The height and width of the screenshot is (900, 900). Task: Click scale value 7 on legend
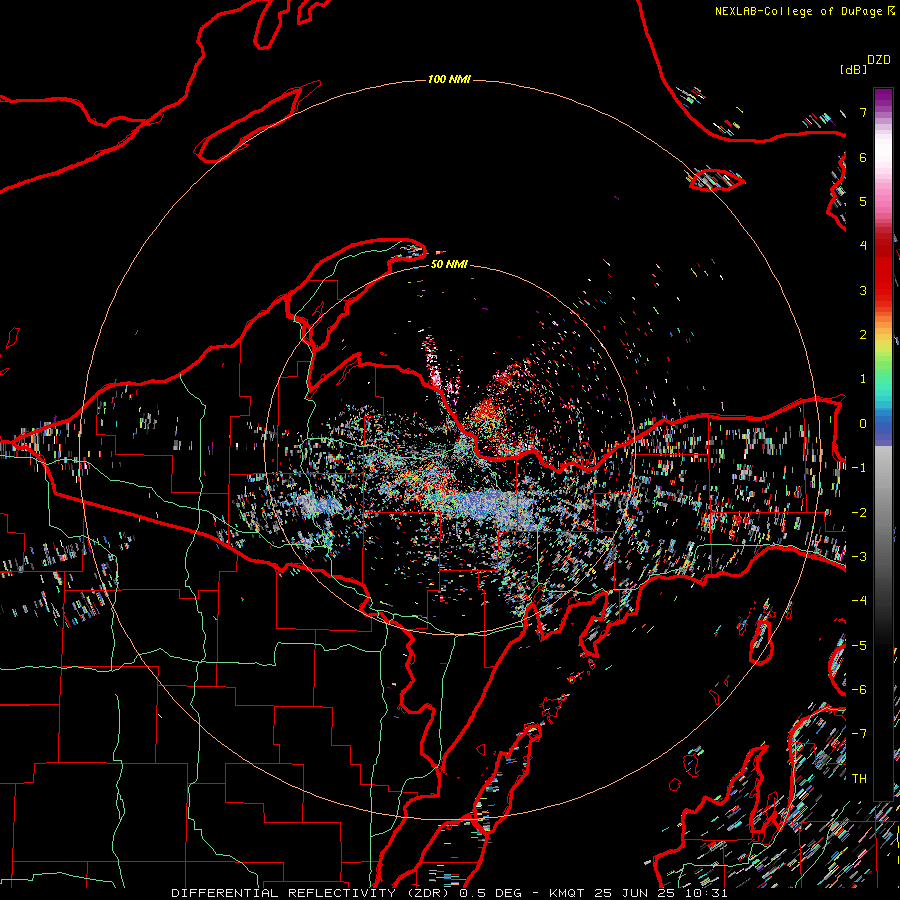click(863, 112)
